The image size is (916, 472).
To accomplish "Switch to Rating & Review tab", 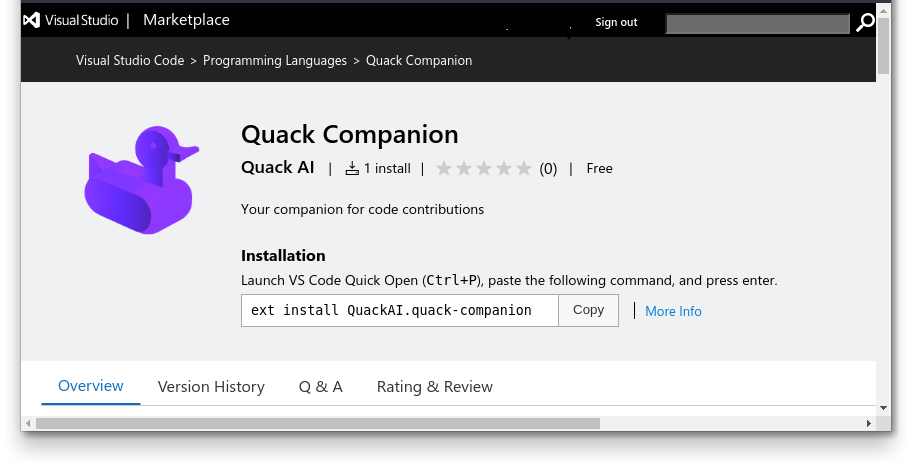I will pyautogui.click(x=434, y=387).
